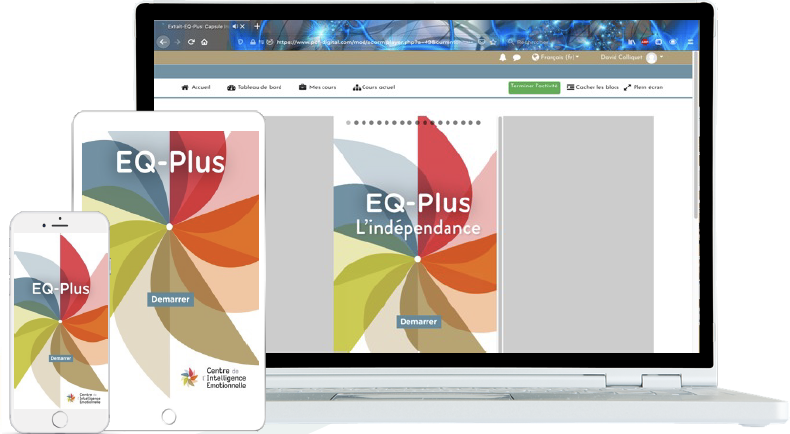Go to Accueil in navigation bar

click(196, 87)
